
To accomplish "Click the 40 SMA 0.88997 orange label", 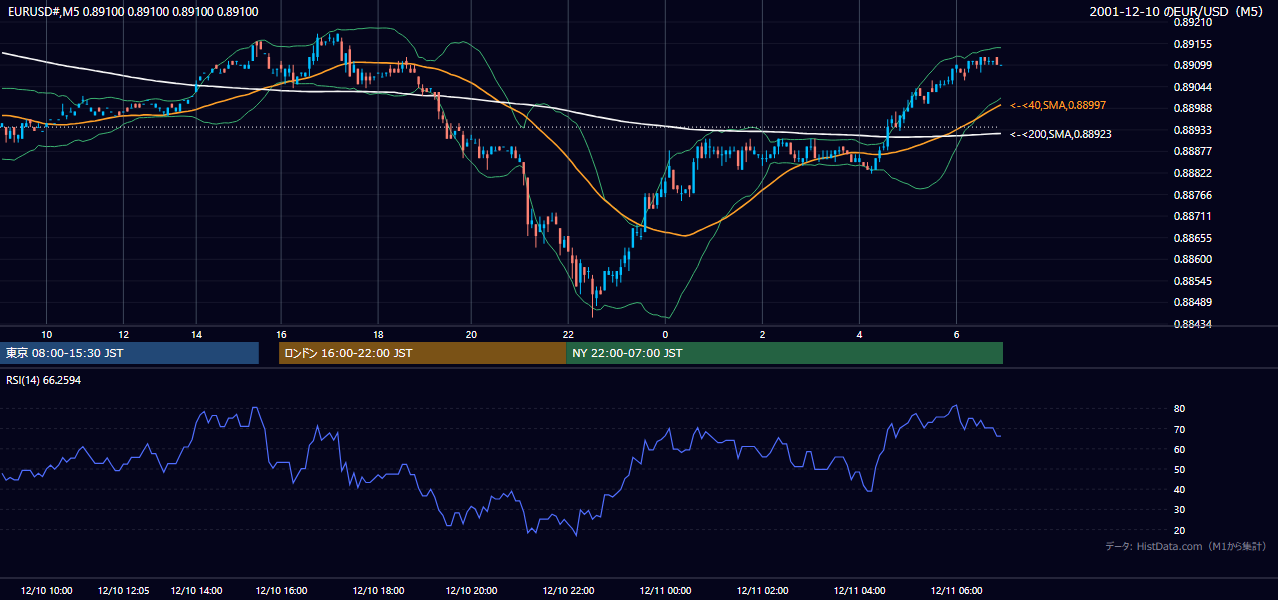I will tap(1058, 105).
